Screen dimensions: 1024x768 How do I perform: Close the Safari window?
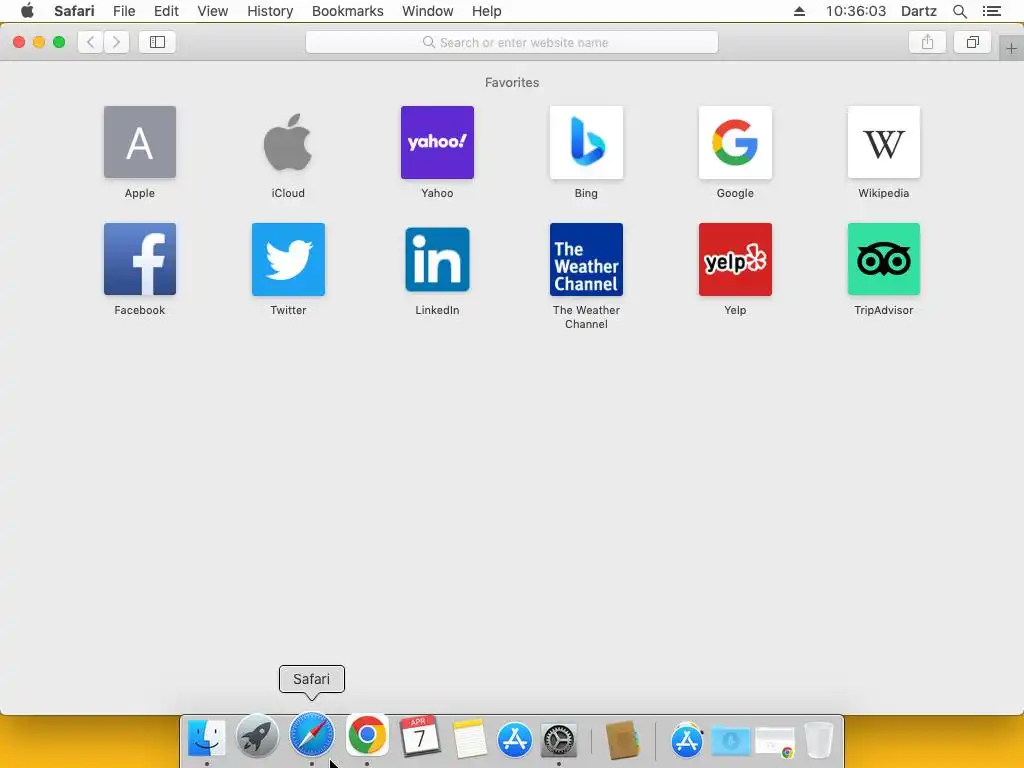coord(19,42)
